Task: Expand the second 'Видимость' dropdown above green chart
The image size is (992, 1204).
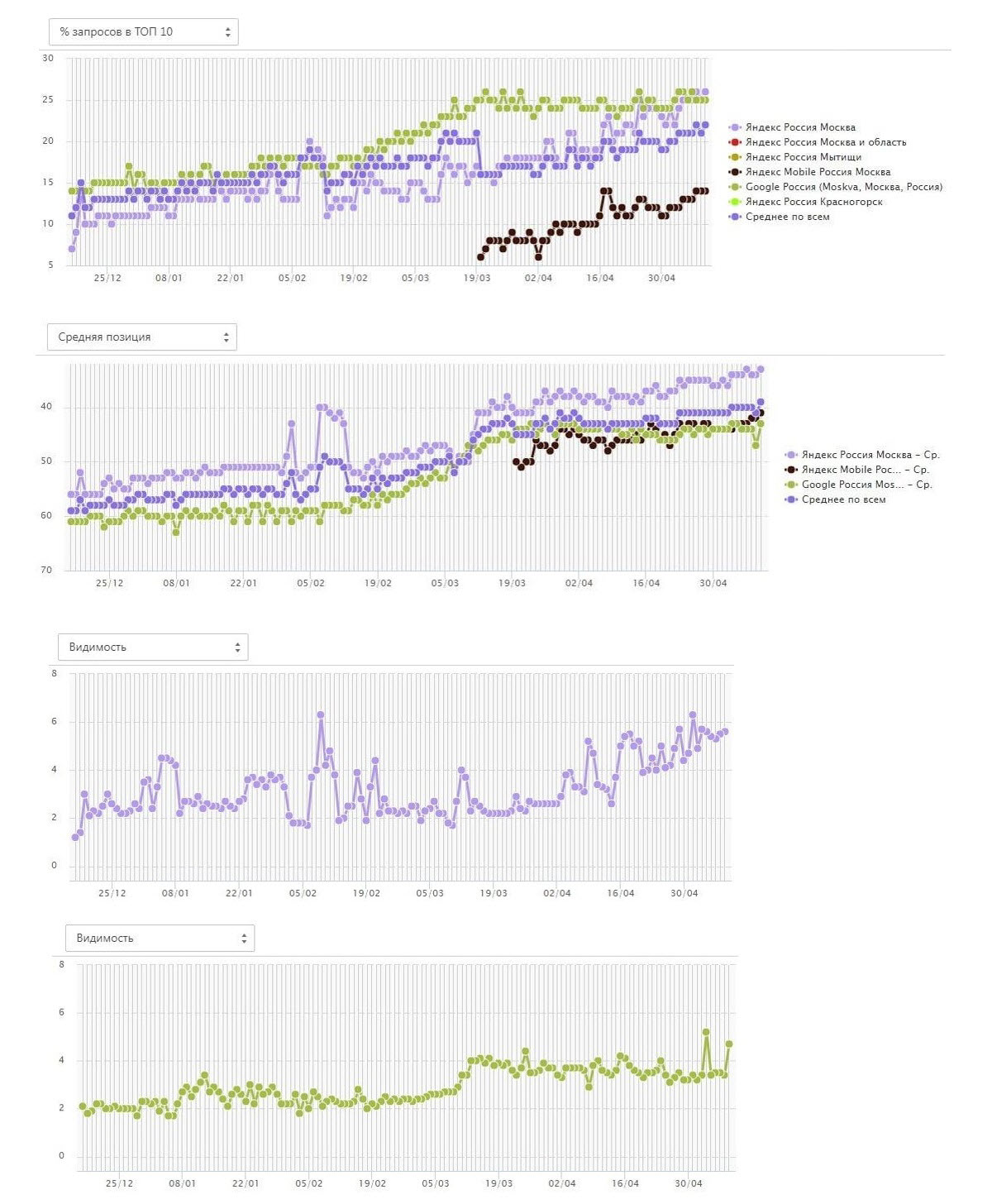Action: point(160,939)
